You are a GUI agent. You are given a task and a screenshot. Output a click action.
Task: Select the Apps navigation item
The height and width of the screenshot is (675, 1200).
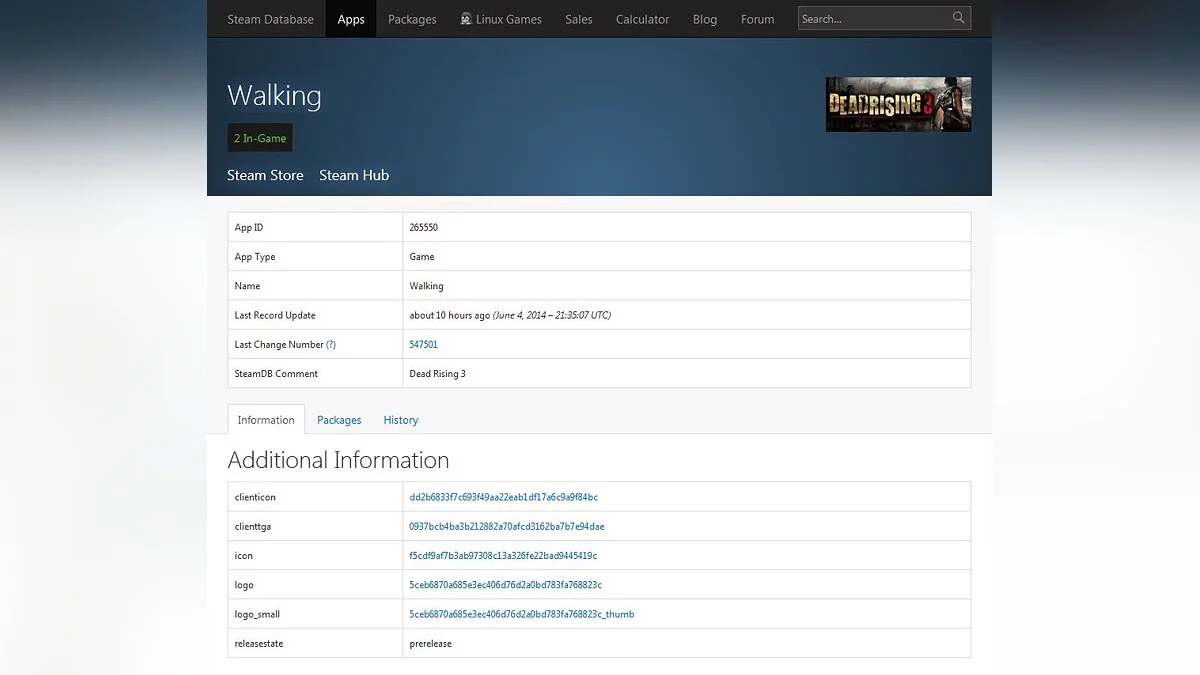[351, 19]
